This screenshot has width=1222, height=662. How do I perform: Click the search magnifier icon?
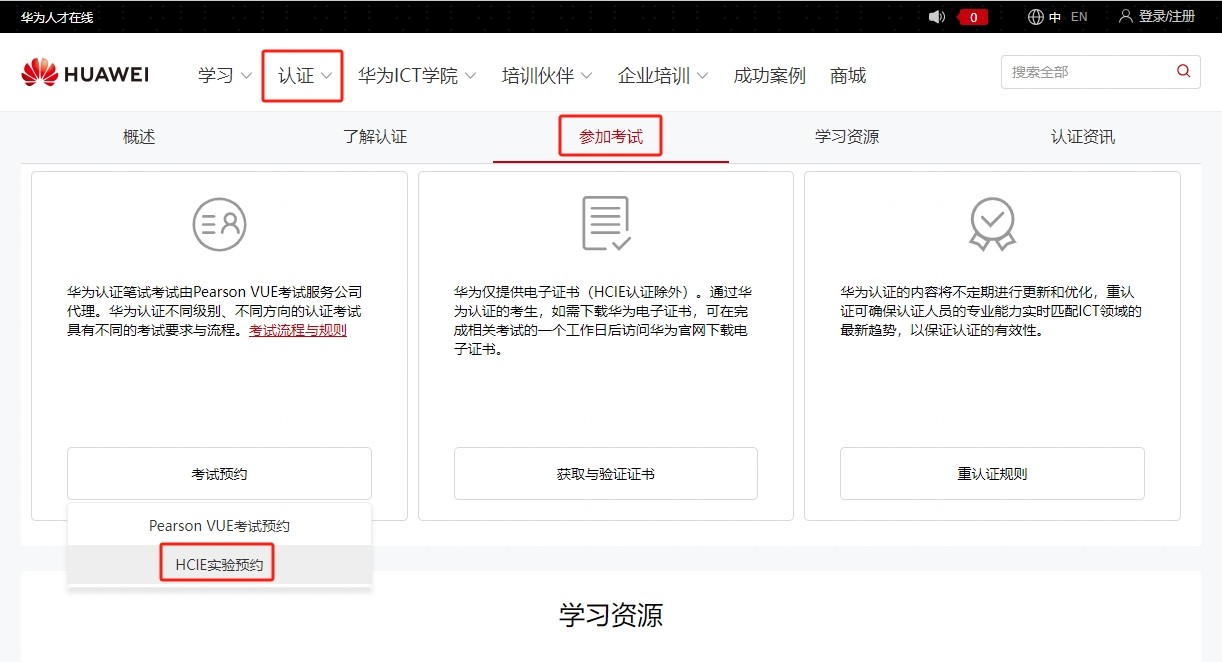(1184, 71)
